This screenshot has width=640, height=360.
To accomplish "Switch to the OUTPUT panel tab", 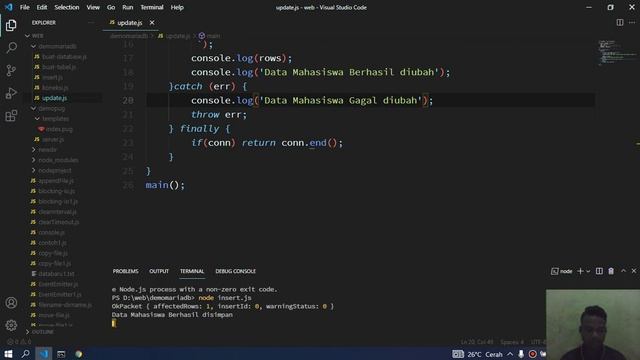I will click(159, 271).
